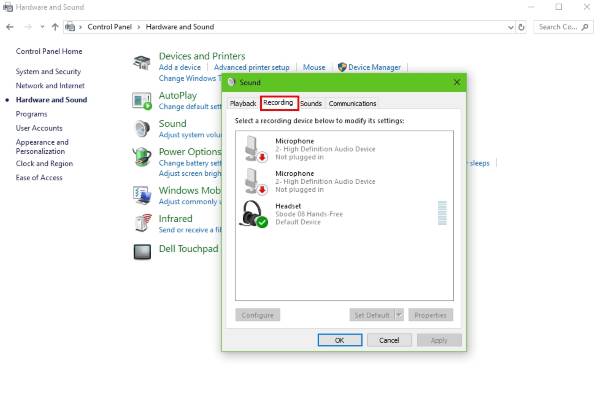This screenshot has width=600, height=417.
Task: Click the Search Control Panel field
Action: (x=563, y=27)
